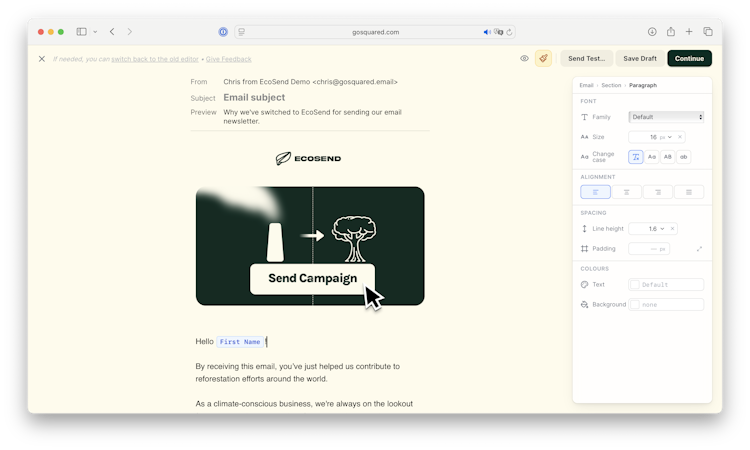This screenshot has height=450, width=750.
Task: Select lowercase 'ab' case option
Action: [684, 157]
